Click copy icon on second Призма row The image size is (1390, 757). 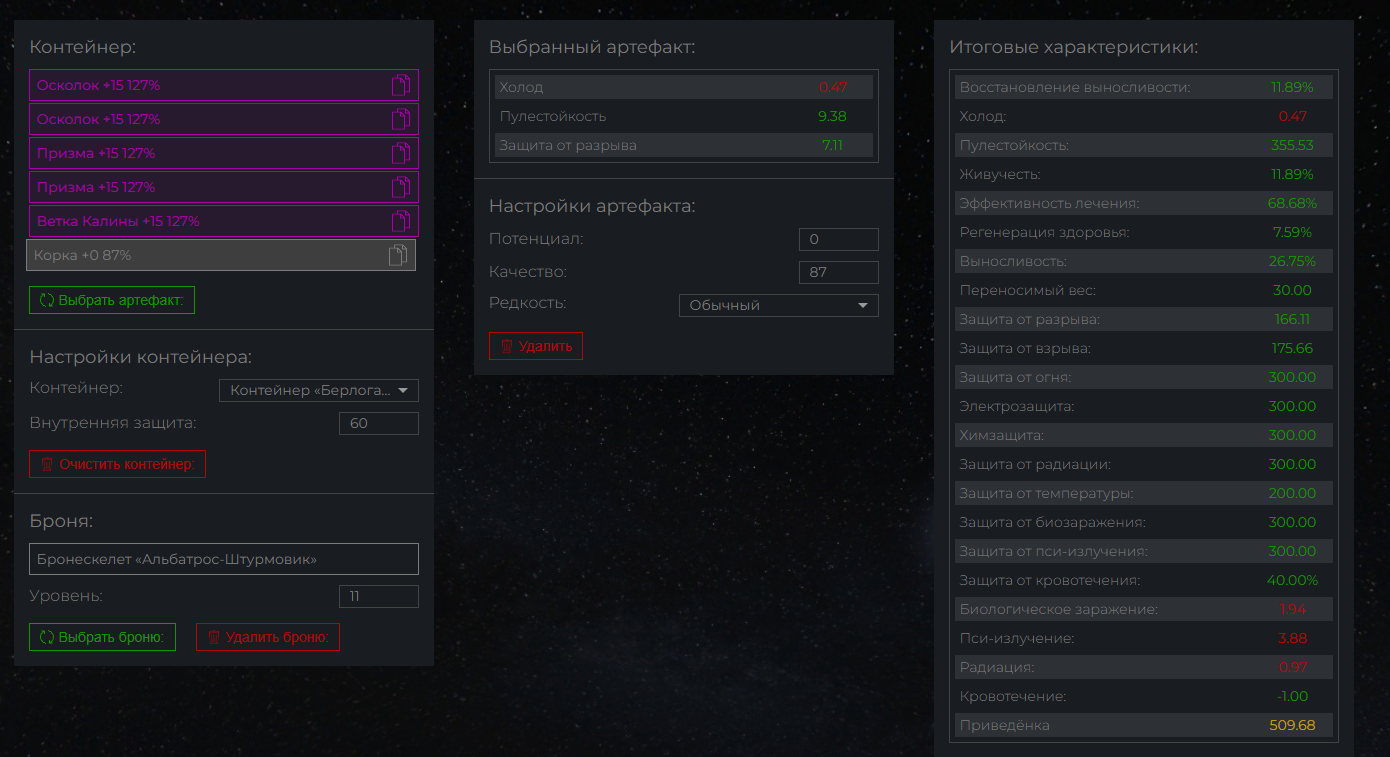coord(400,187)
